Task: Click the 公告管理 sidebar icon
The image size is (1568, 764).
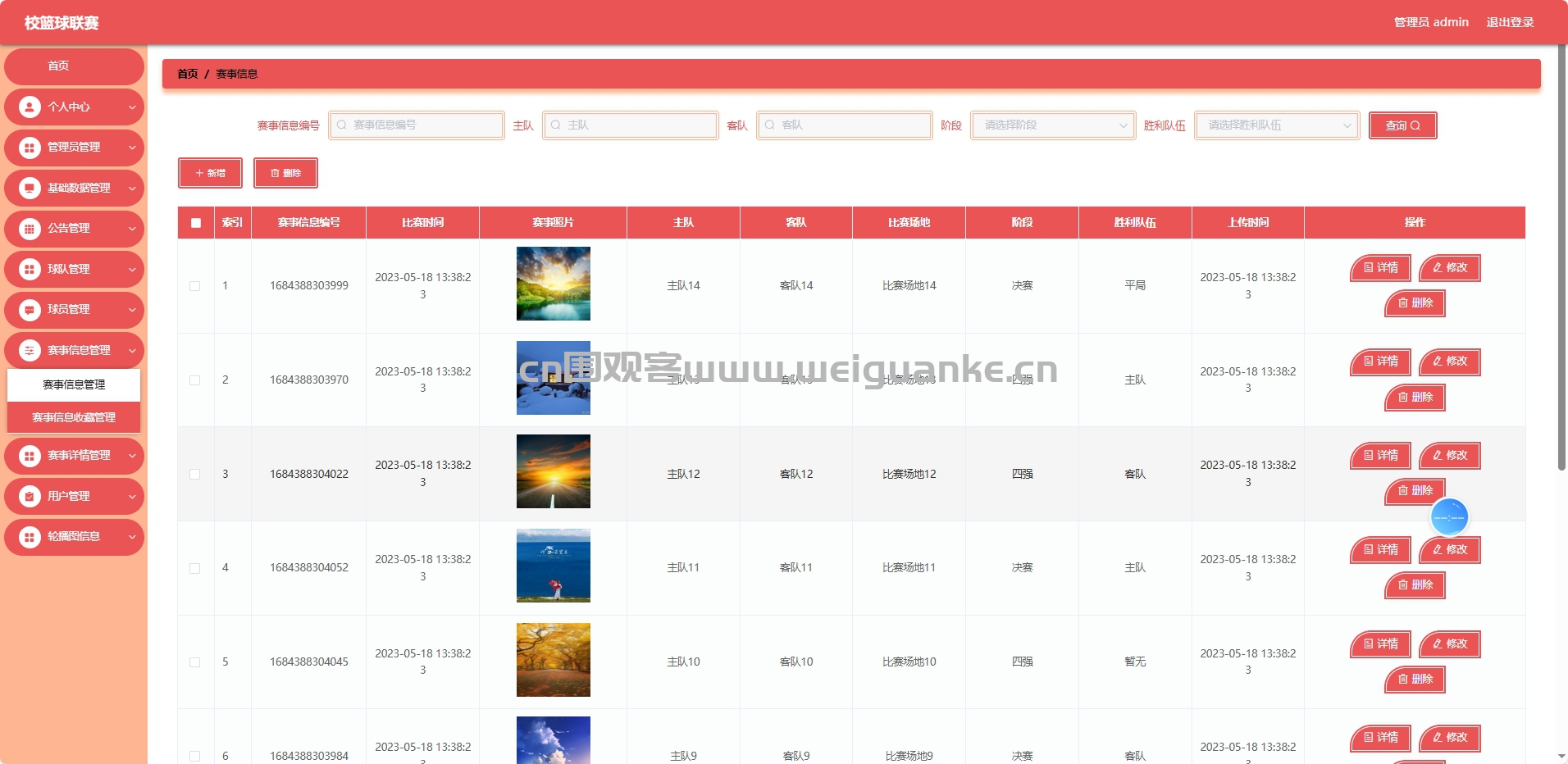Action: click(x=30, y=229)
